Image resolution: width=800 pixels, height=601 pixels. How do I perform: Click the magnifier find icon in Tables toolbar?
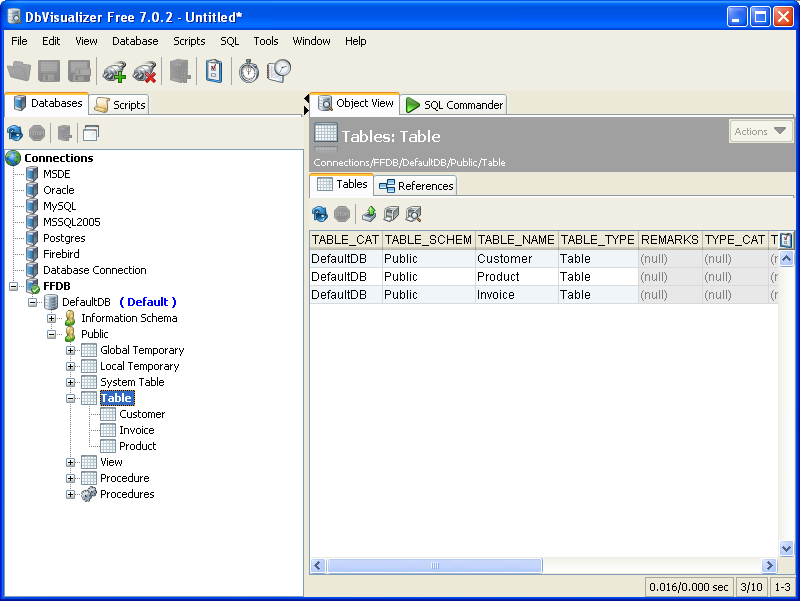413,214
